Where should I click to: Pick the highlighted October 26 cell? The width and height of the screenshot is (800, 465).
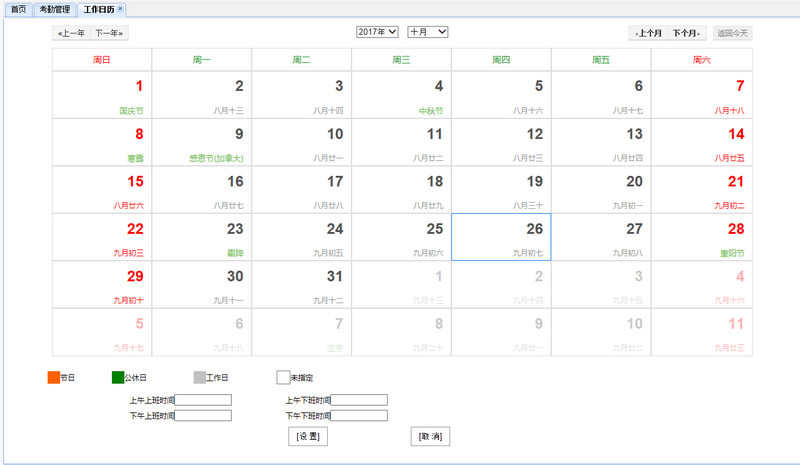pyautogui.click(x=501, y=237)
